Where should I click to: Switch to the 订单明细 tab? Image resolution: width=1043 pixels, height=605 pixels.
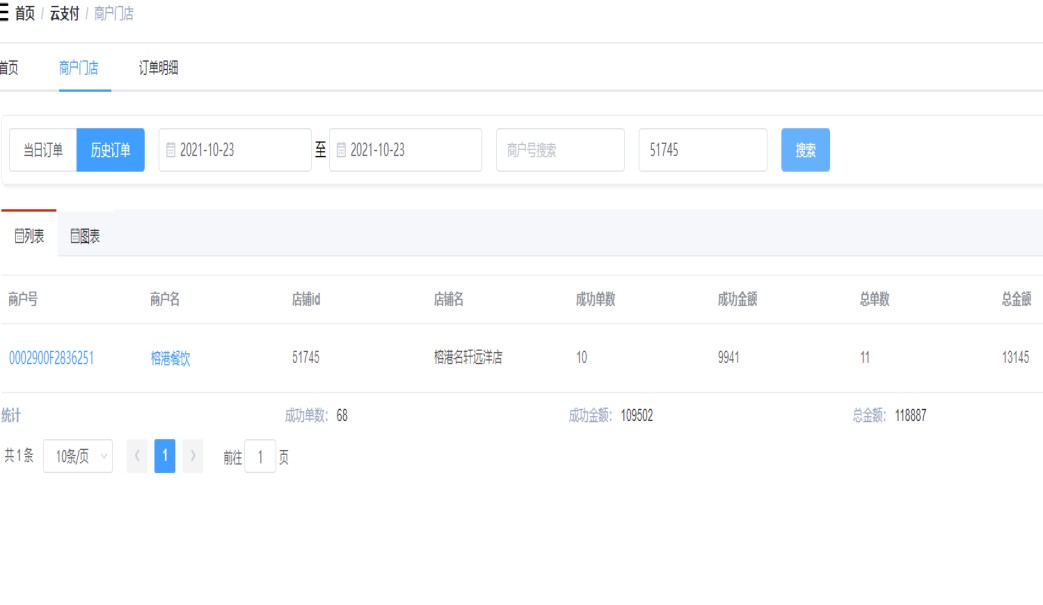158,68
